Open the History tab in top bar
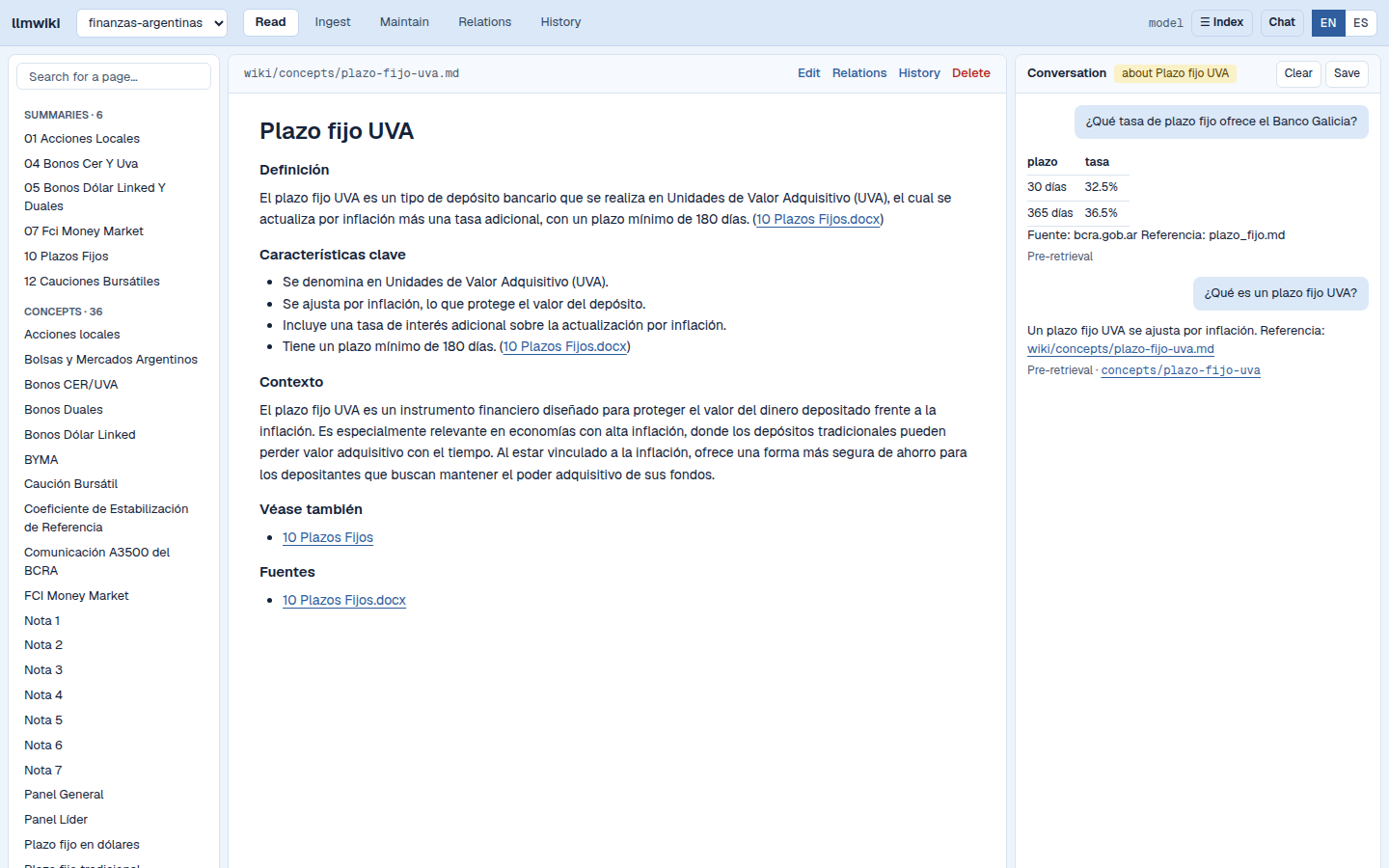Viewport: 1389px width, 868px height. click(560, 22)
